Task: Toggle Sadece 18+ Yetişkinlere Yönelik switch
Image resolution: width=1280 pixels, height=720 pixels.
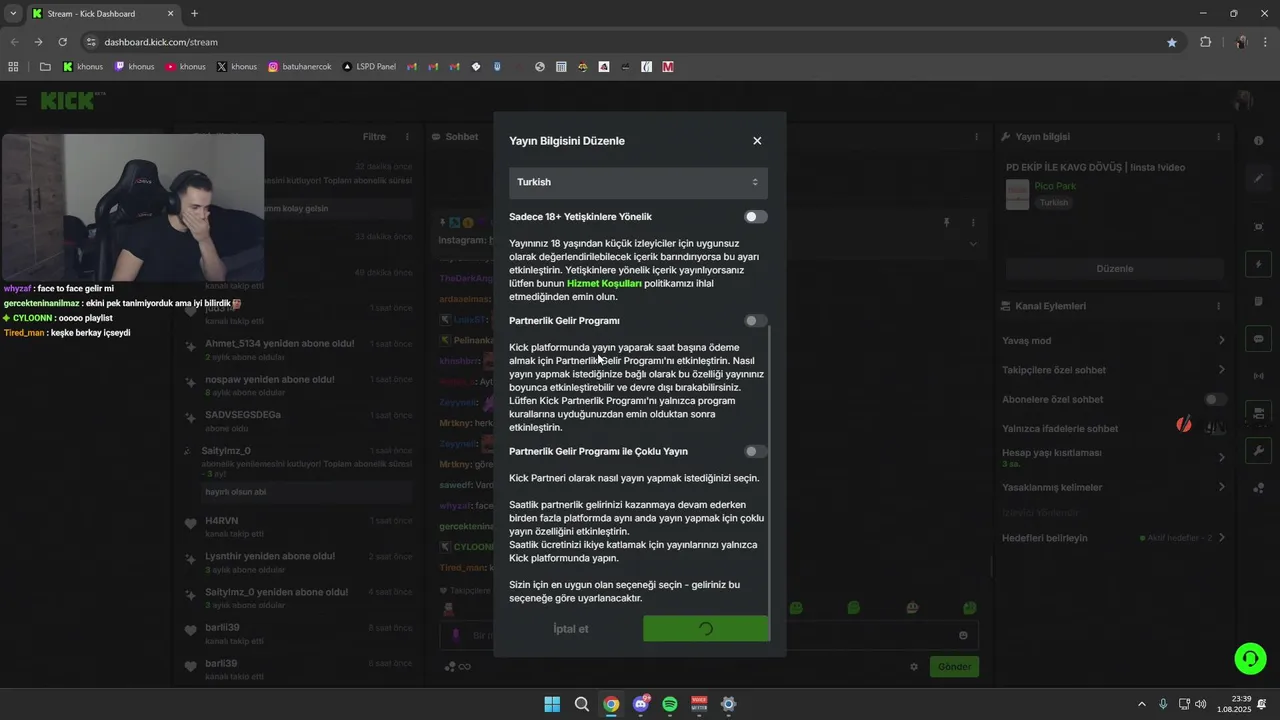Action: click(x=756, y=217)
